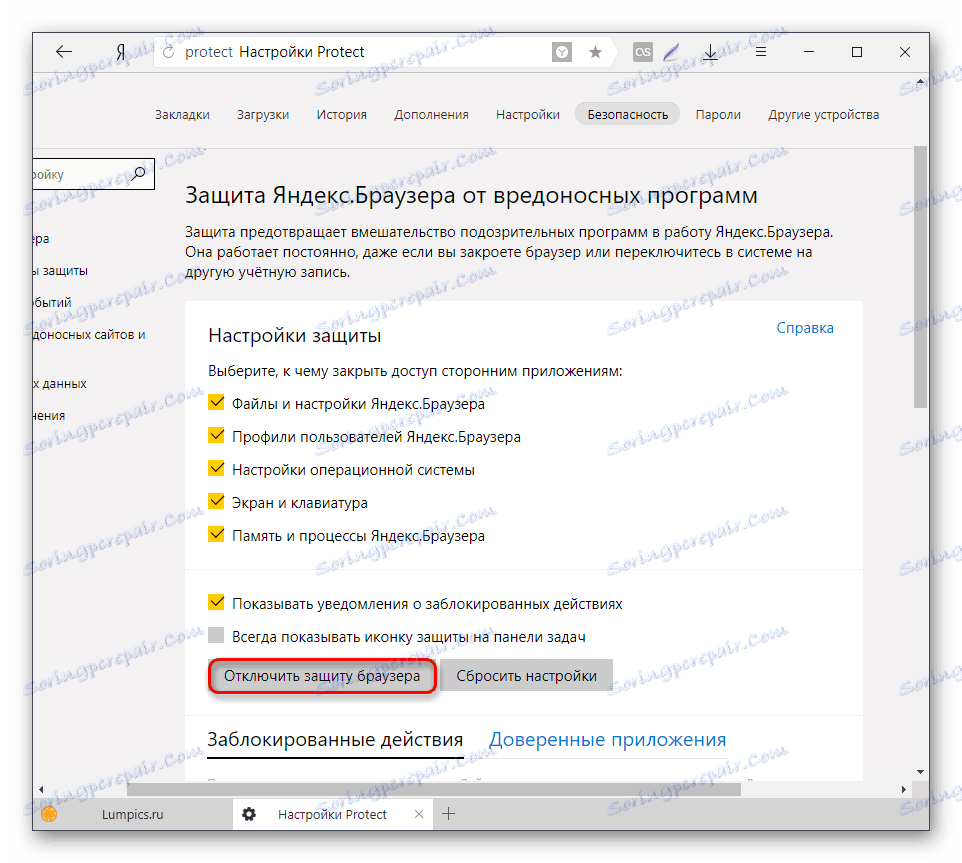The width and height of the screenshot is (962, 863).
Task: Open the История section
Action: click(x=341, y=115)
